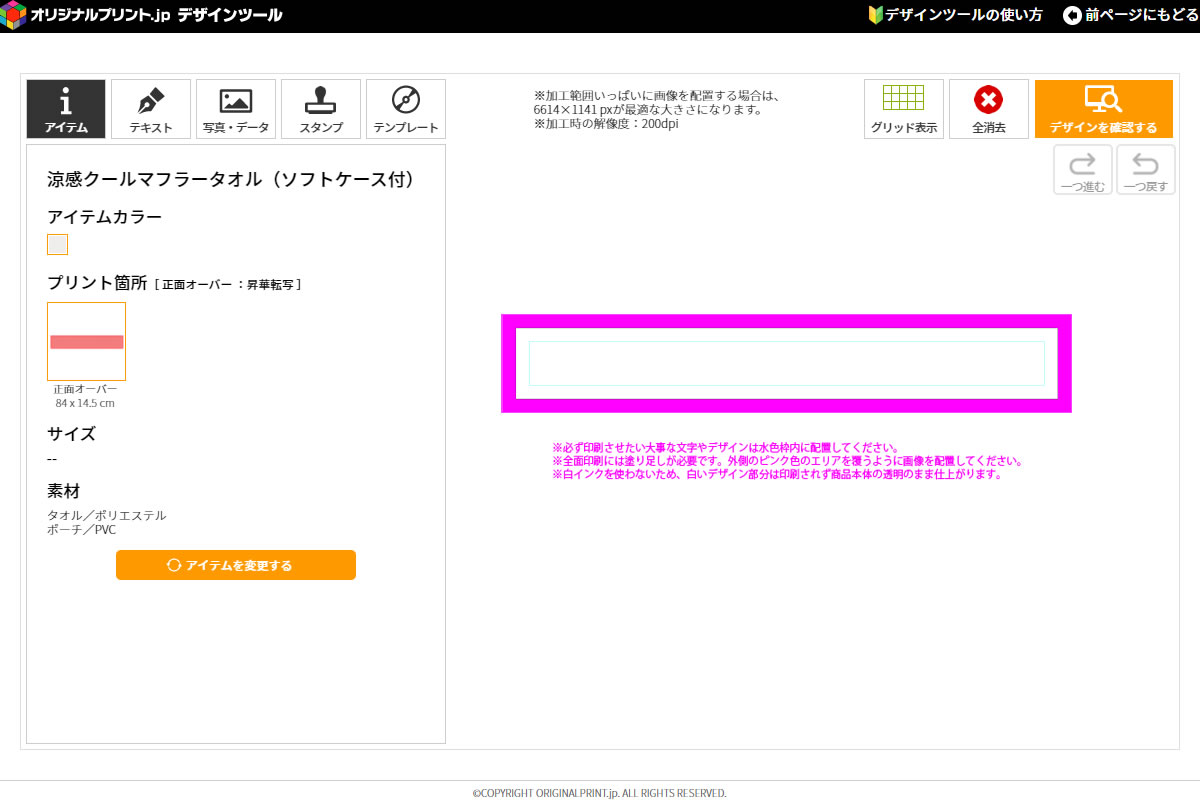
Task: Click the 白インクを使わないため pink notice
Action: 777,475
